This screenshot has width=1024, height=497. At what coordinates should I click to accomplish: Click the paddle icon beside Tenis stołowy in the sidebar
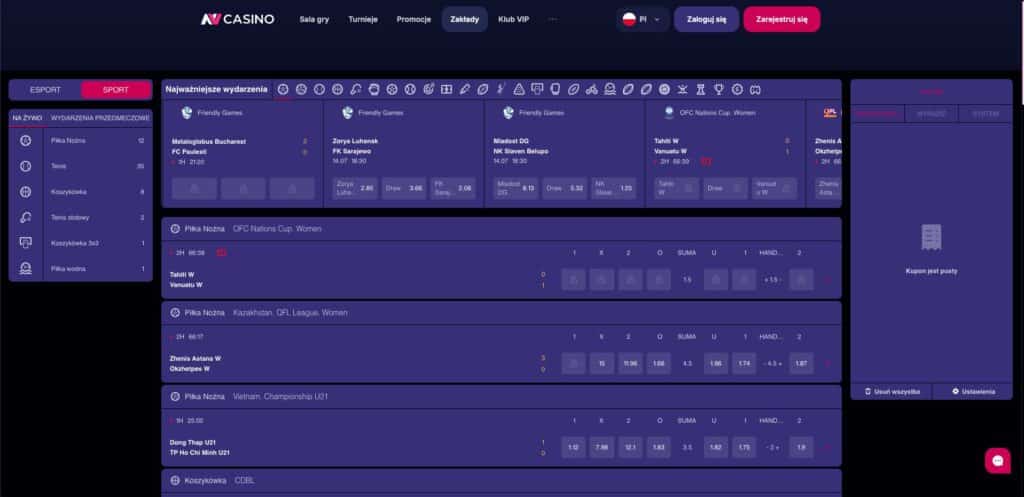[x=25, y=217]
